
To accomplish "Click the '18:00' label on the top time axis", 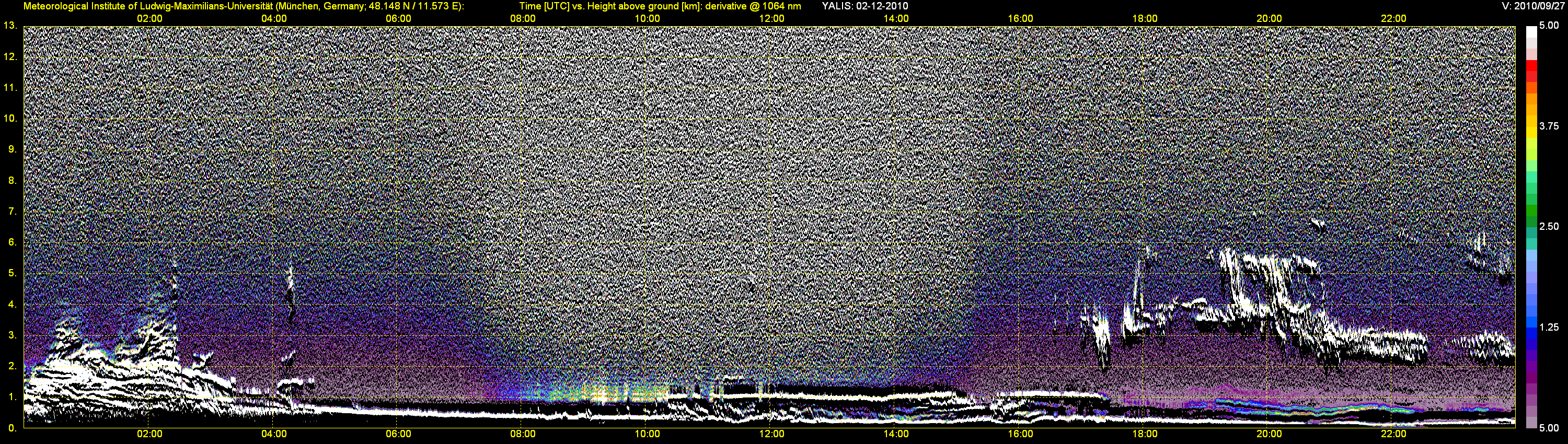I will pyautogui.click(x=1144, y=19).
